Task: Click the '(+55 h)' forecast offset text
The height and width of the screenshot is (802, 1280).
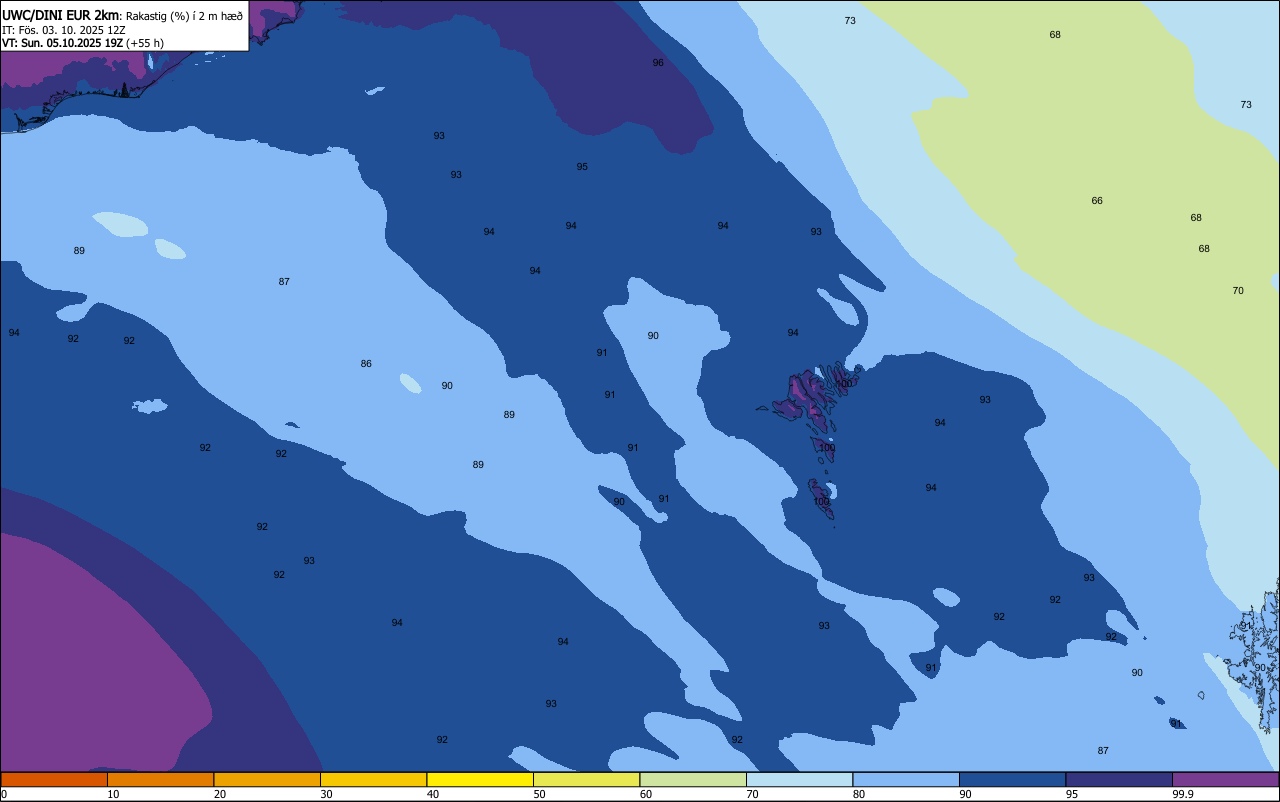Action: pyautogui.click(x=145, y=43)
